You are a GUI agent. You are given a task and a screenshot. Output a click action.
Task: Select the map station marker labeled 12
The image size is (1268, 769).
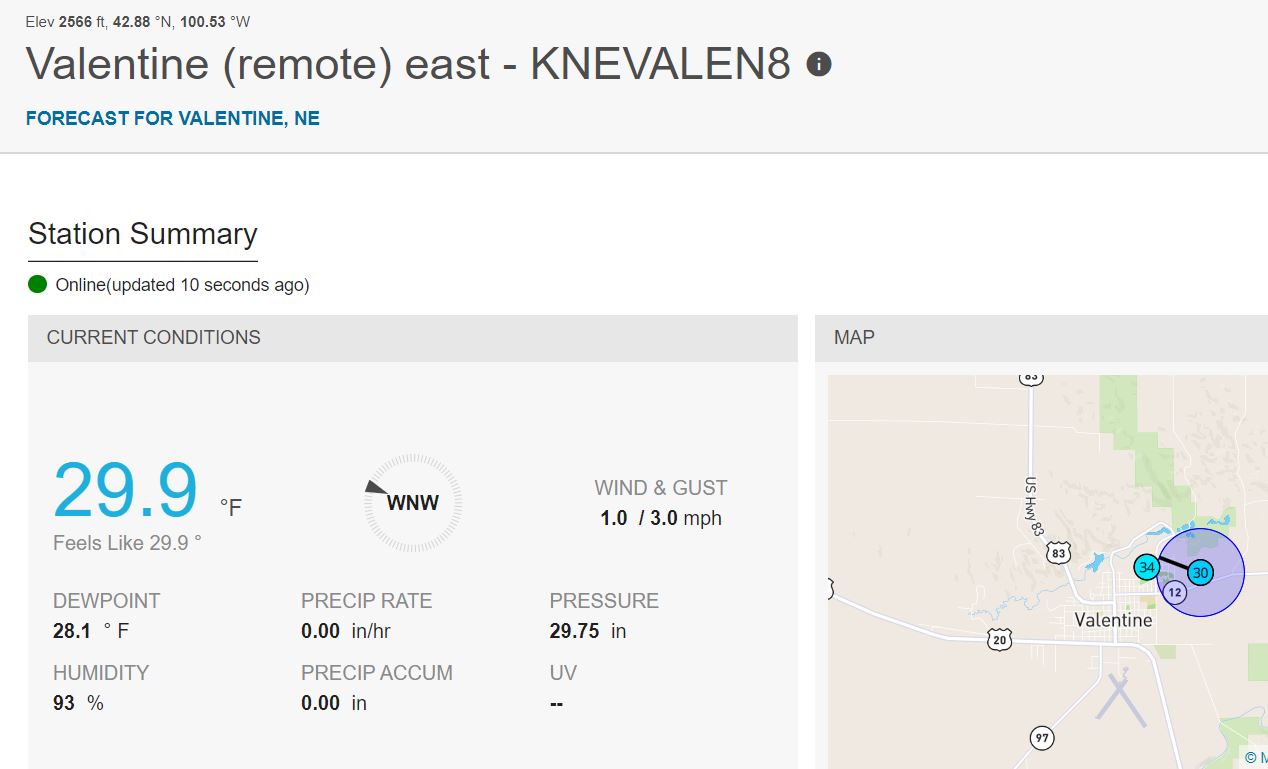click(1174, 593)
